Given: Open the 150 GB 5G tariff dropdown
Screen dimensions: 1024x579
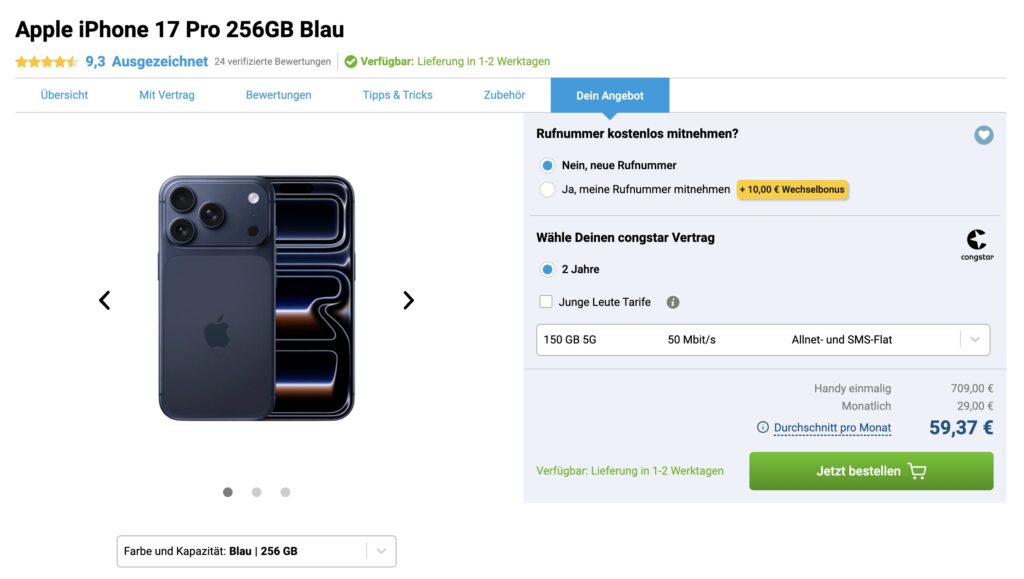Looking at the screenshot, I should pyautogui.click(x=763, y=340).
